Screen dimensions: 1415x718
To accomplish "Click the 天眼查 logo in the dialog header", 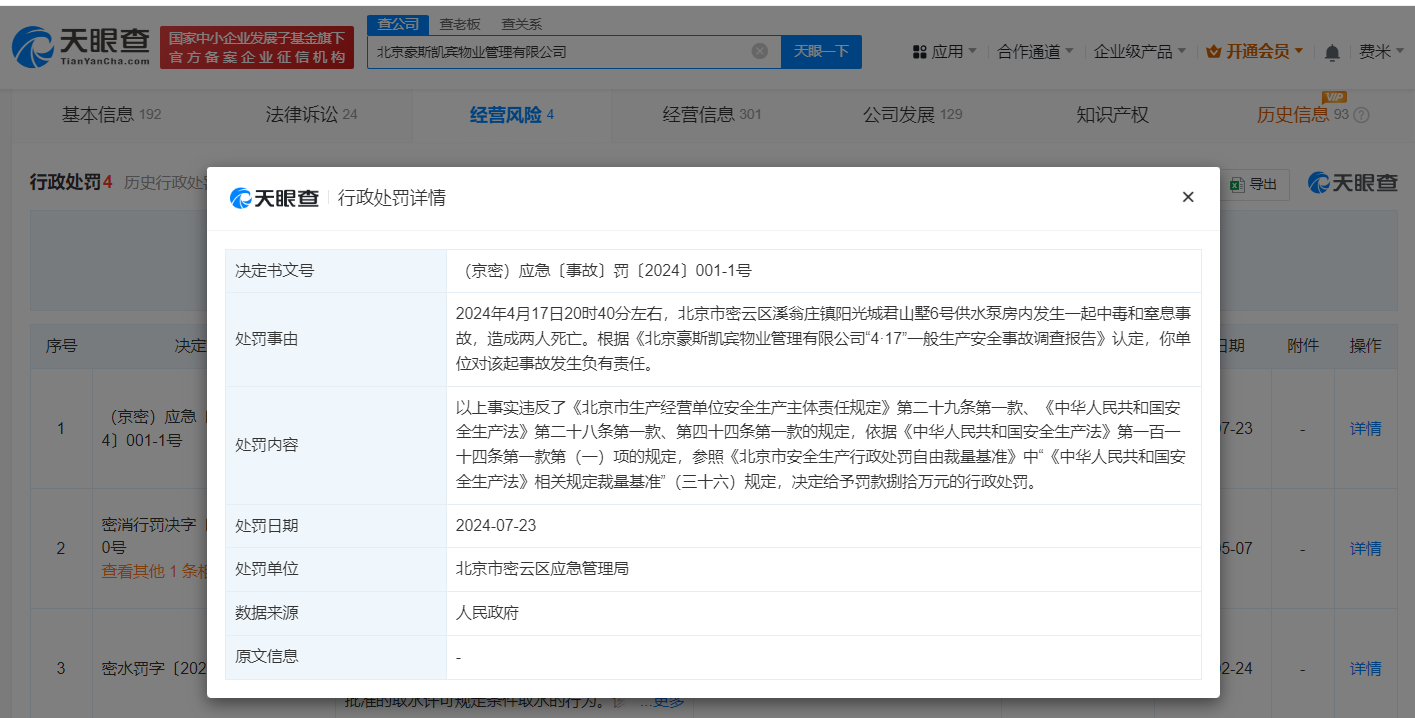I will click(276, 197).
